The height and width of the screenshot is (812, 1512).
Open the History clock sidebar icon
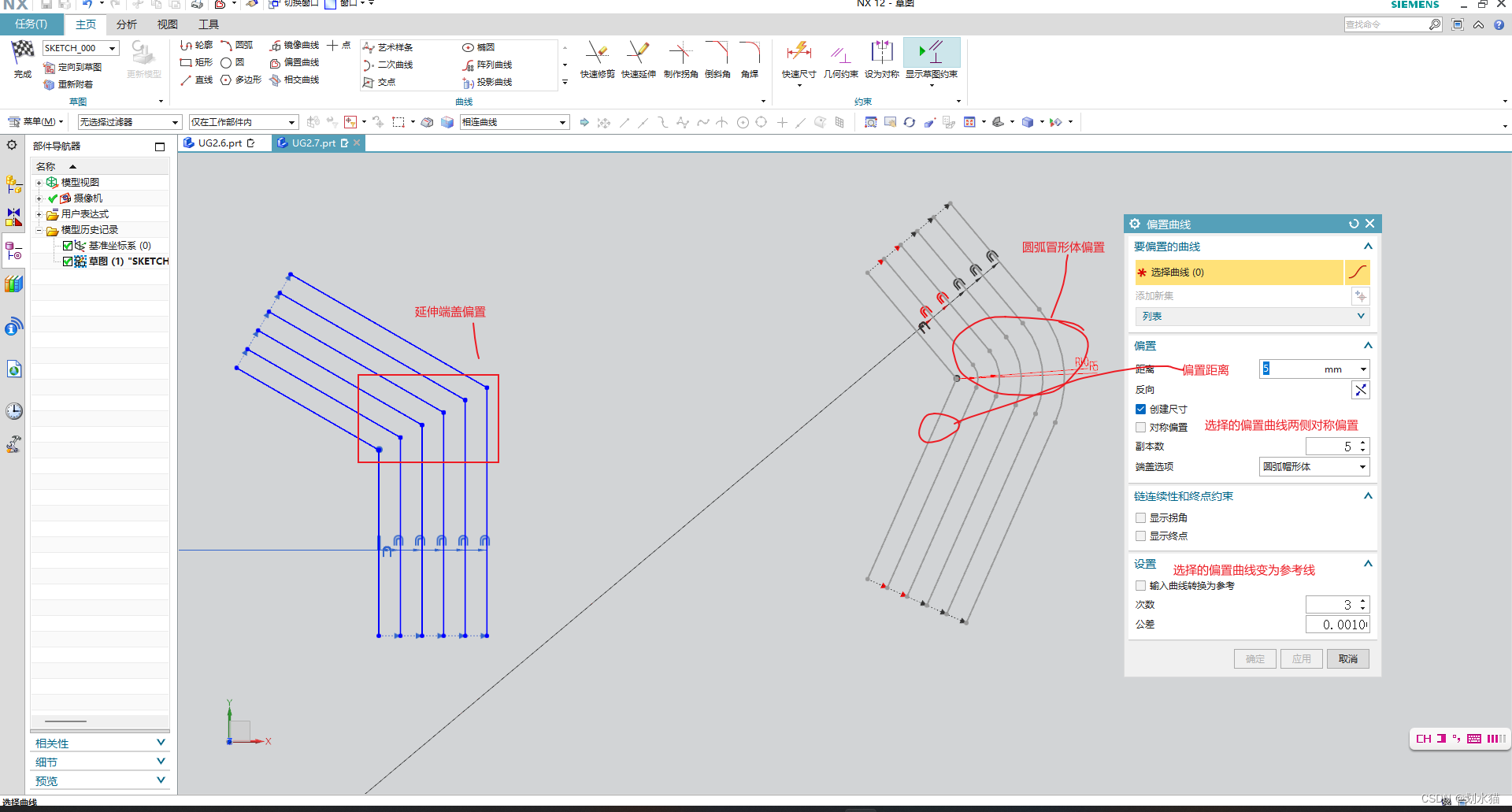pyautogui.click(x=14, y=411)
